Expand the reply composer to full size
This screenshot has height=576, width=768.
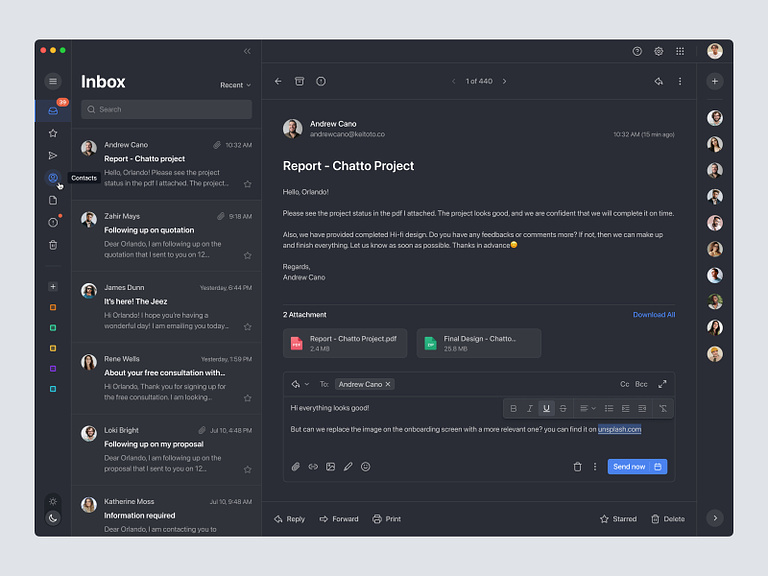pos(662,384)
